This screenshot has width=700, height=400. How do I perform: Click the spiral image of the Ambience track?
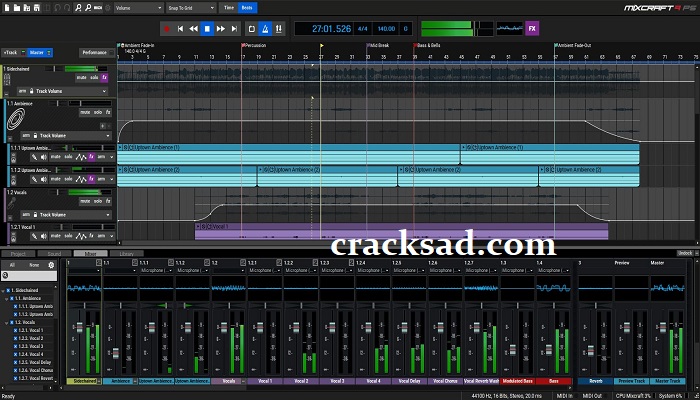click(16, 119)
